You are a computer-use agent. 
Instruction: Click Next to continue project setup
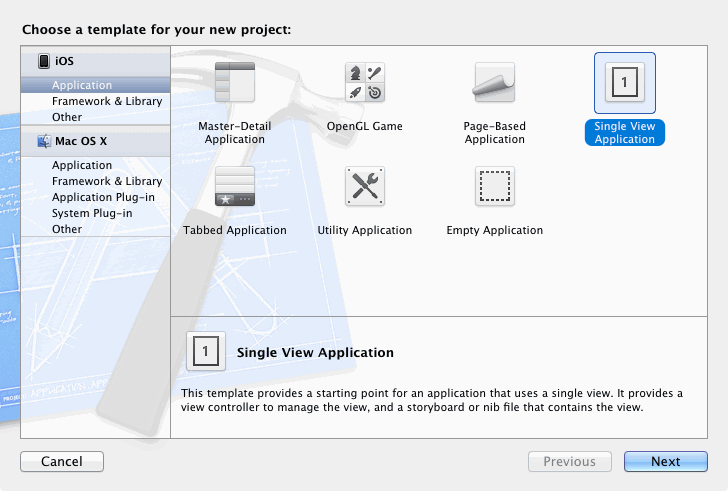pos(665,462)
